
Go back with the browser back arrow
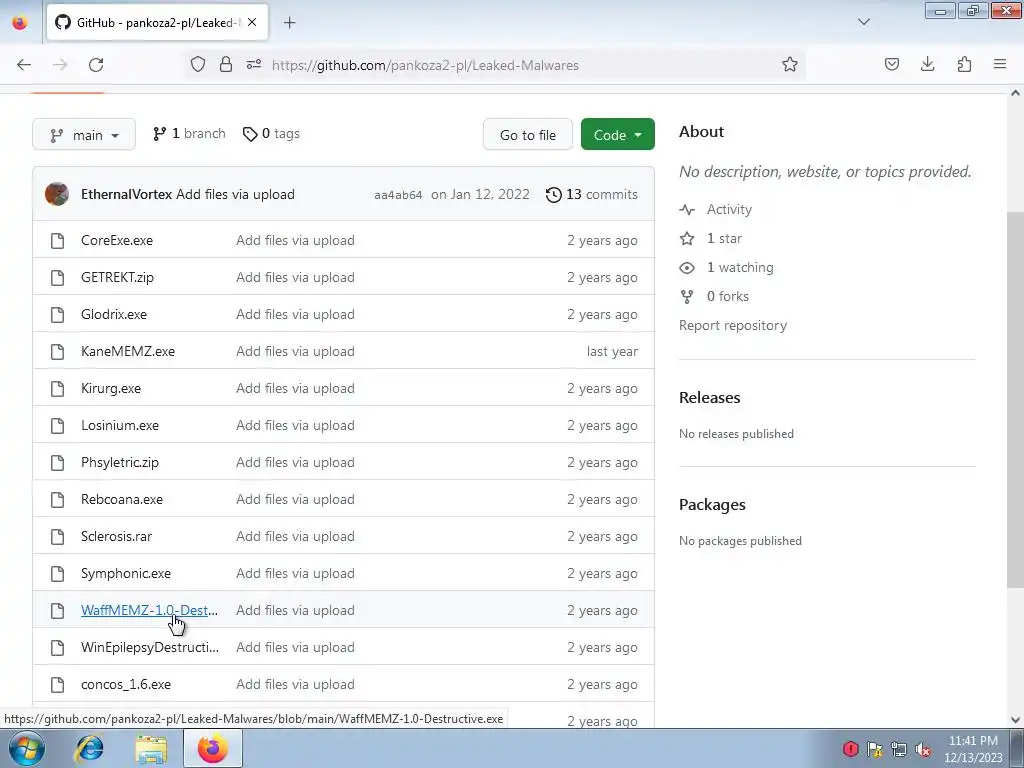(x=24, y=65)
